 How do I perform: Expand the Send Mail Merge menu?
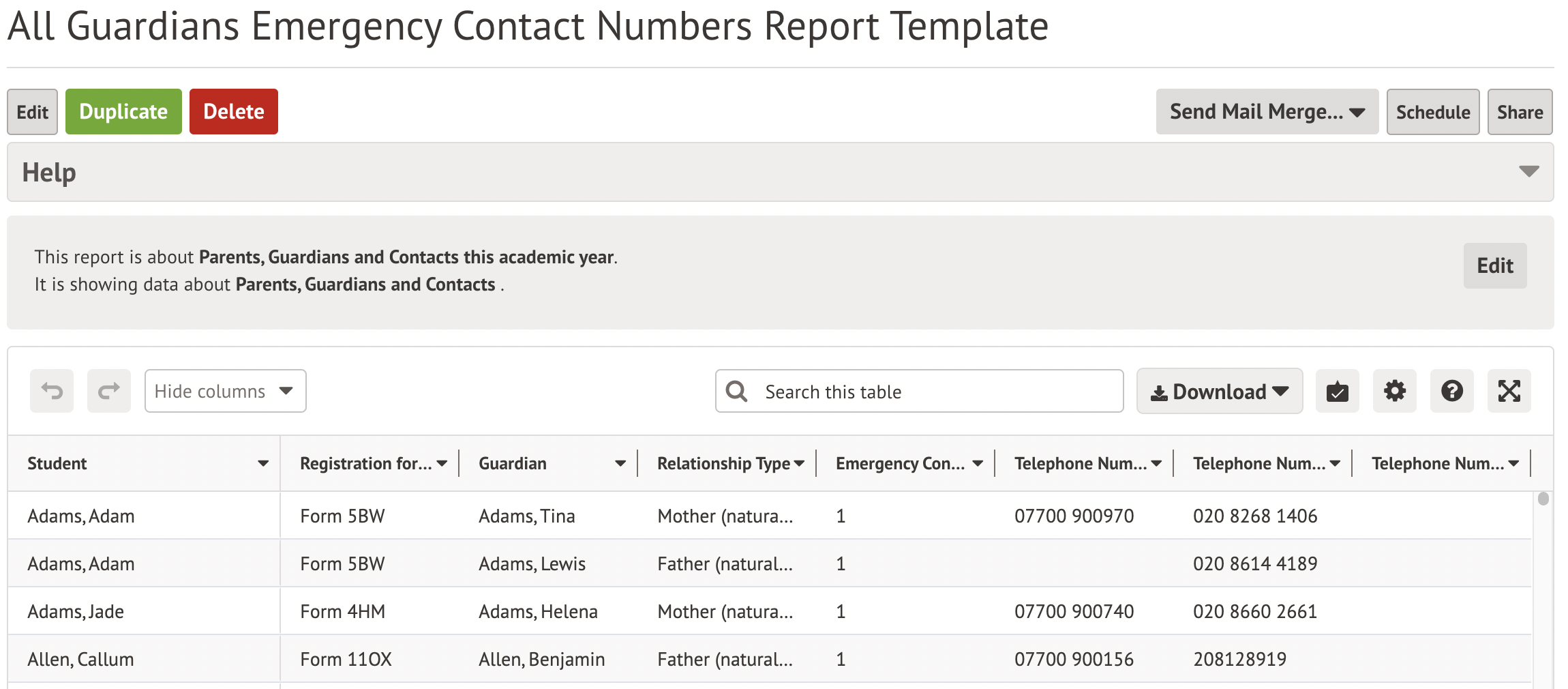click(x=1267, y=112)
